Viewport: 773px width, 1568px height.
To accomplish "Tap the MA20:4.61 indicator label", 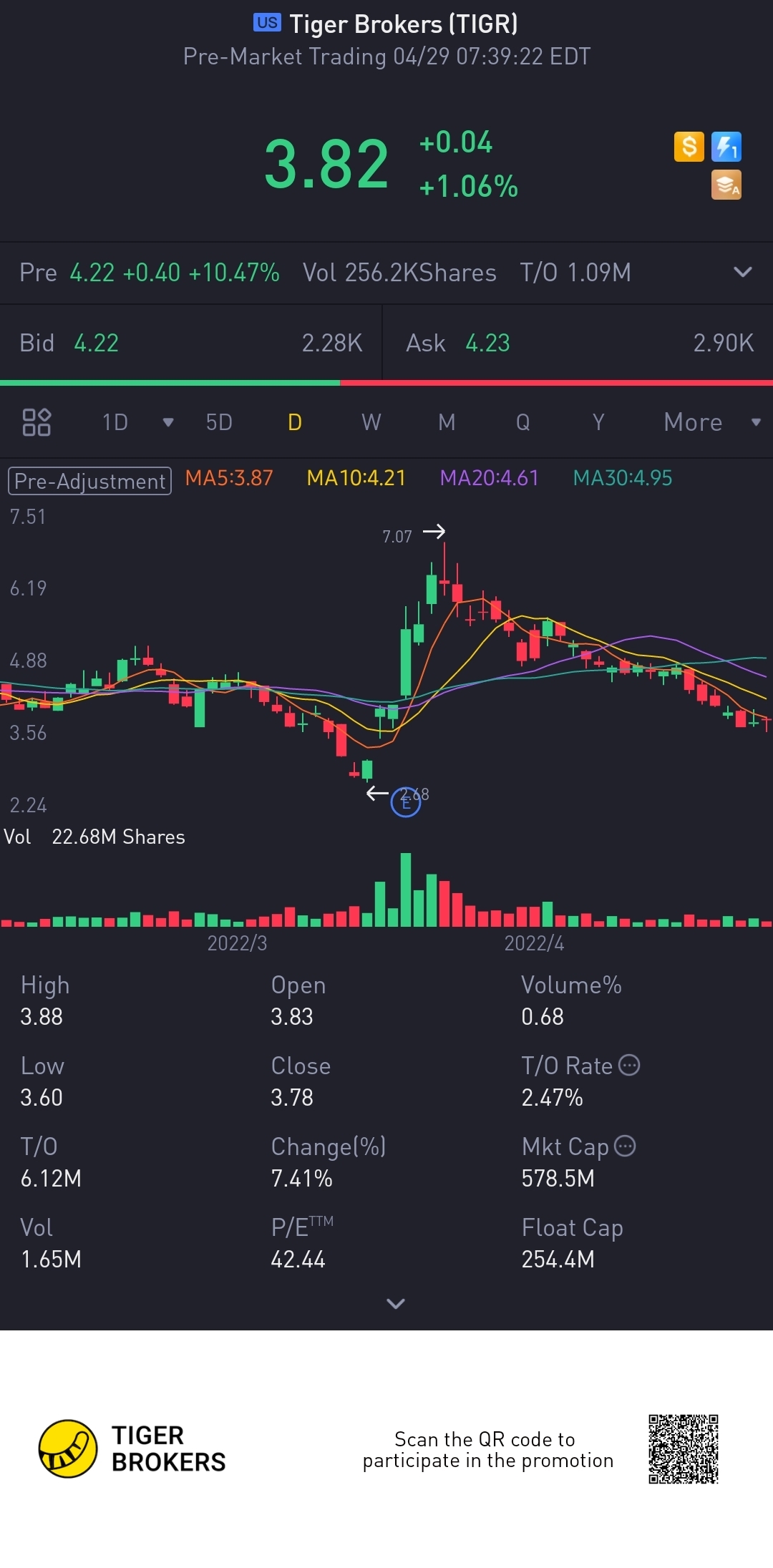I will pyautogui.click(x=489, y=478).
